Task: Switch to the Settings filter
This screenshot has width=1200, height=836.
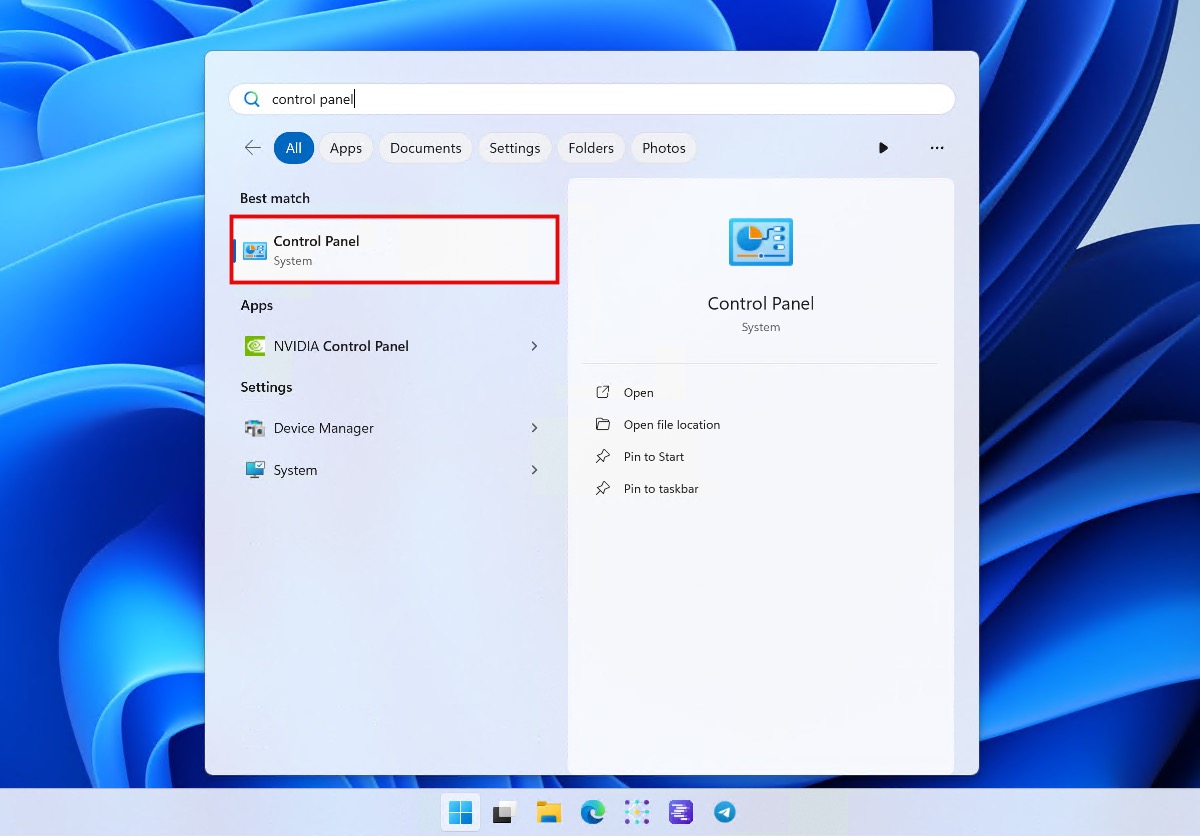Action: [x=515, y=148]
